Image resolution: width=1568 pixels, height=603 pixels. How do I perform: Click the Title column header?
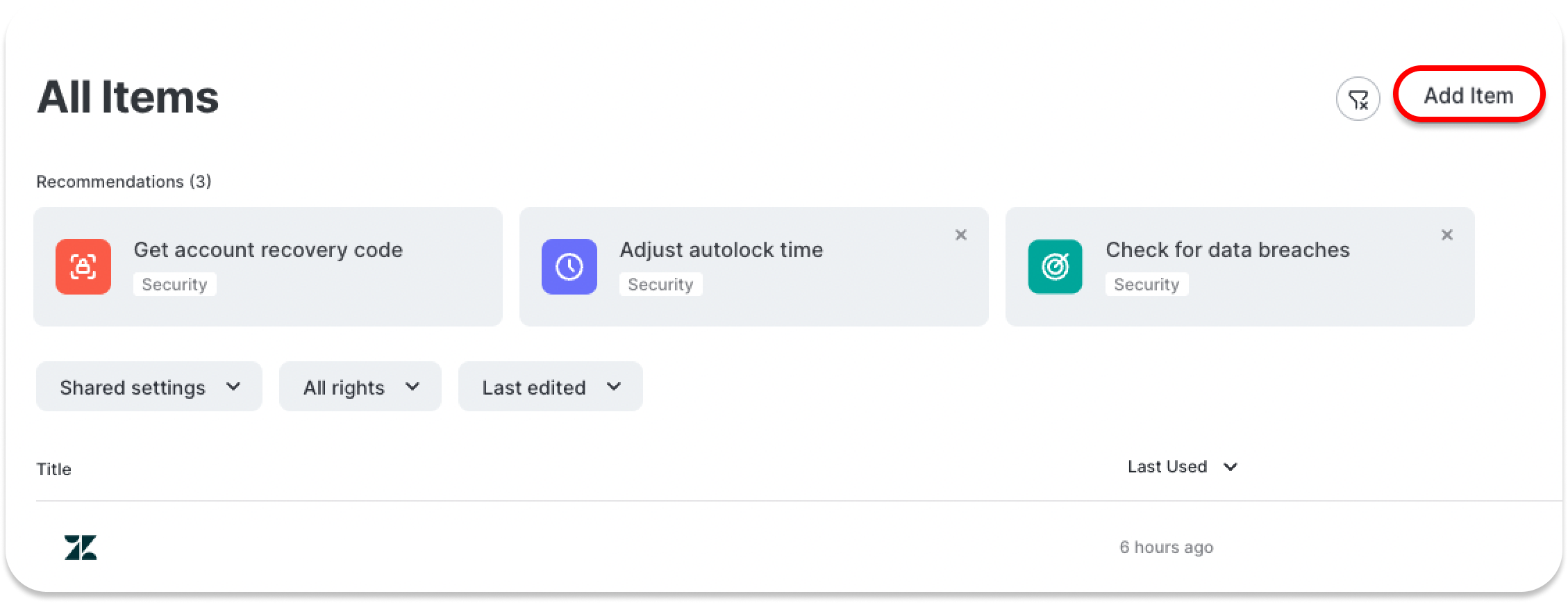click(53, 469)
